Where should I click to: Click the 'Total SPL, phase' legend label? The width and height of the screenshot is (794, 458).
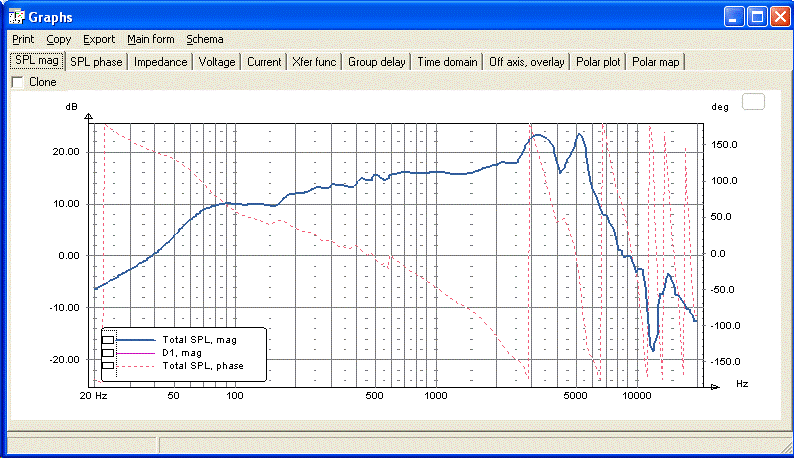203,366
